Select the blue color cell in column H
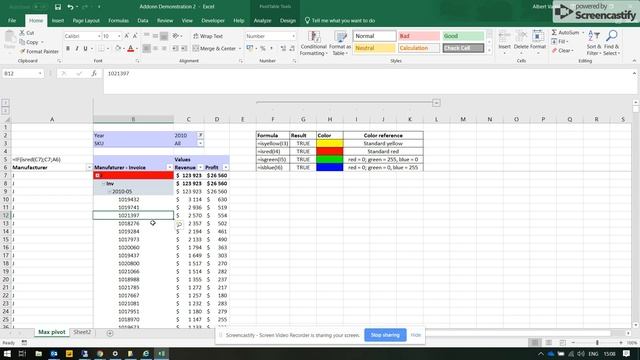The image size is (640, 360). point(329,167)
